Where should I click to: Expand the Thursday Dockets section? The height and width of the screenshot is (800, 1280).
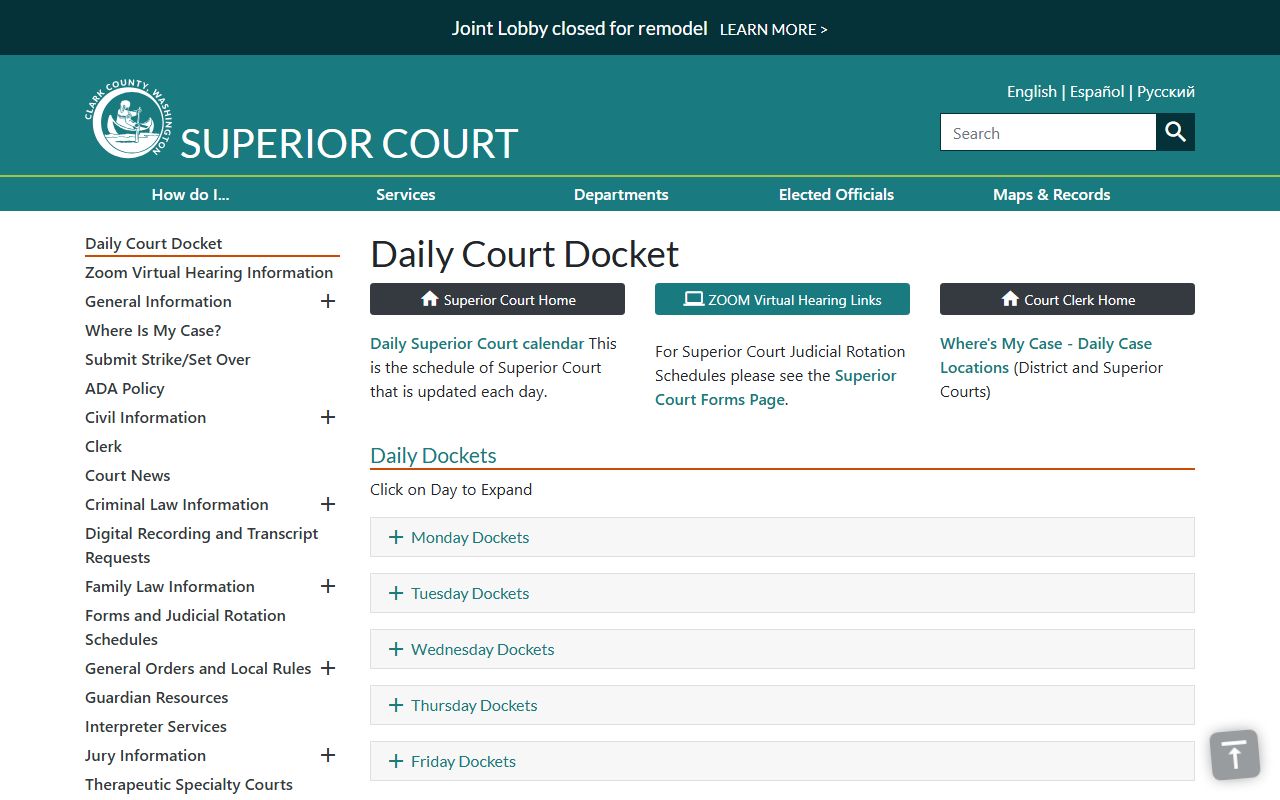coord(782,705)
